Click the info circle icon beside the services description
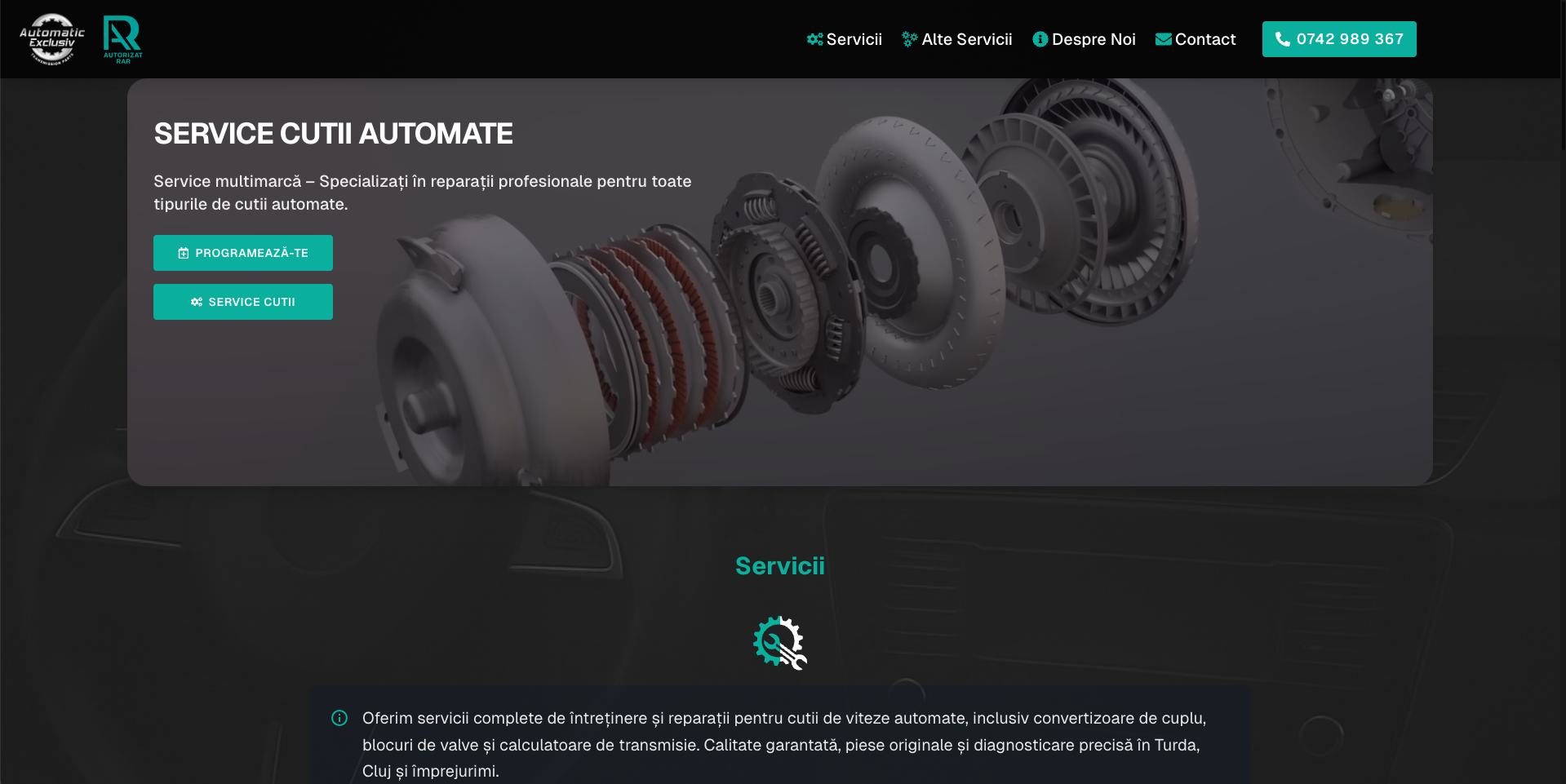The width and height of the screenshot is (1566, 784). click(339, 718)
